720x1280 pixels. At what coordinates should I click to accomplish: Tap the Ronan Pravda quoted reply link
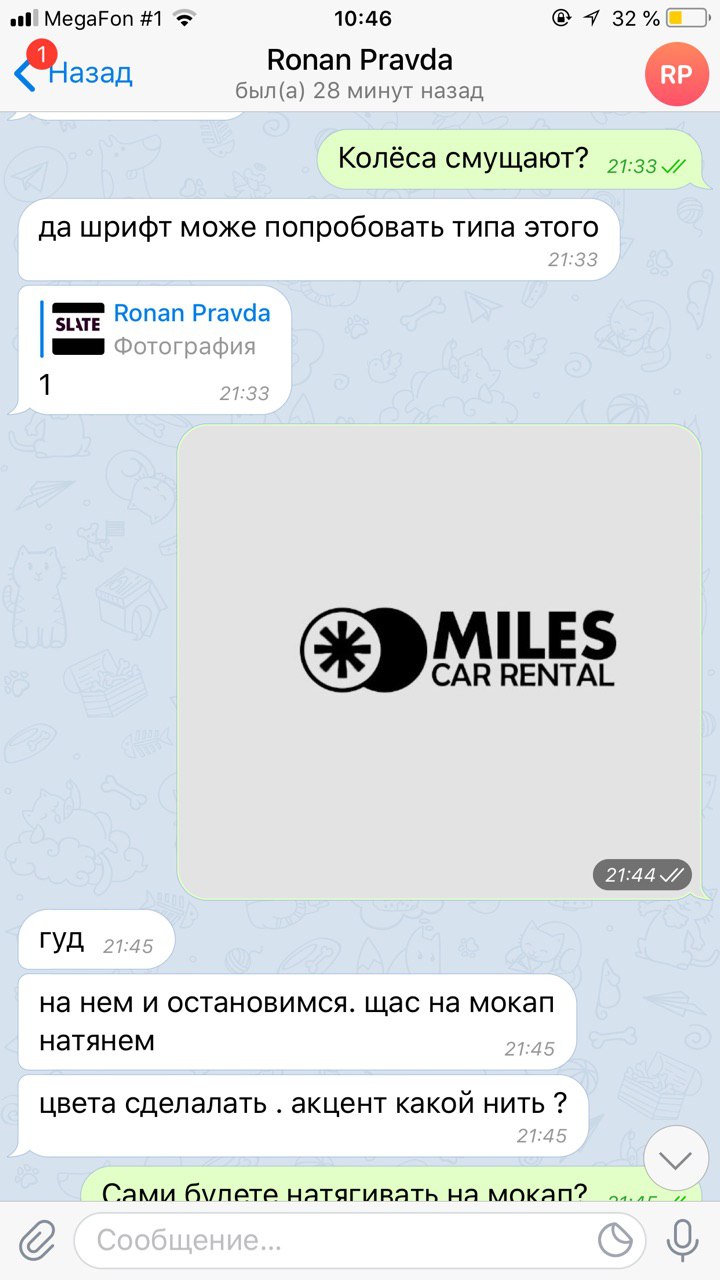coord(192,313)
